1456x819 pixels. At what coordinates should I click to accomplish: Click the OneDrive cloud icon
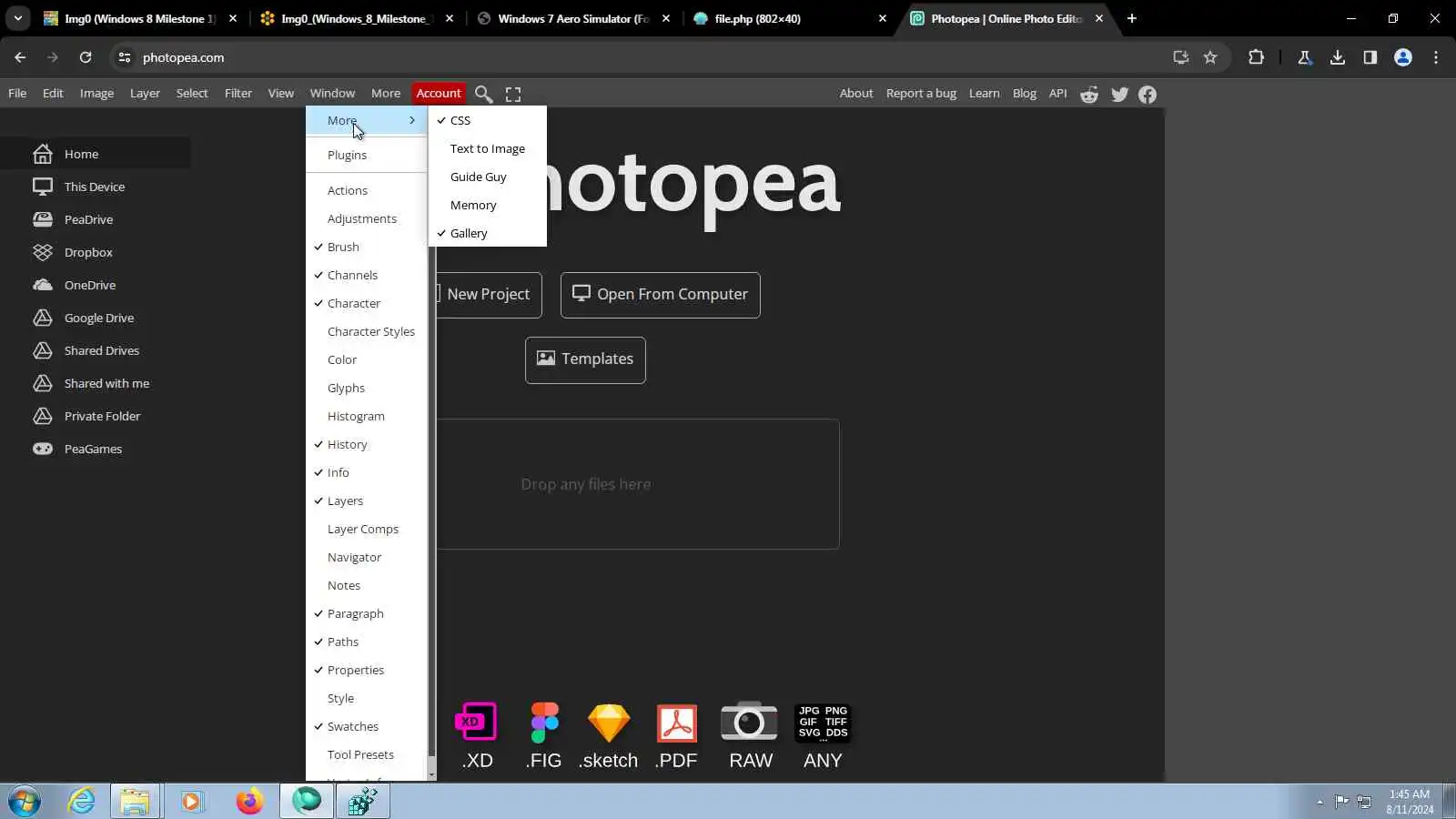point(43,285)
